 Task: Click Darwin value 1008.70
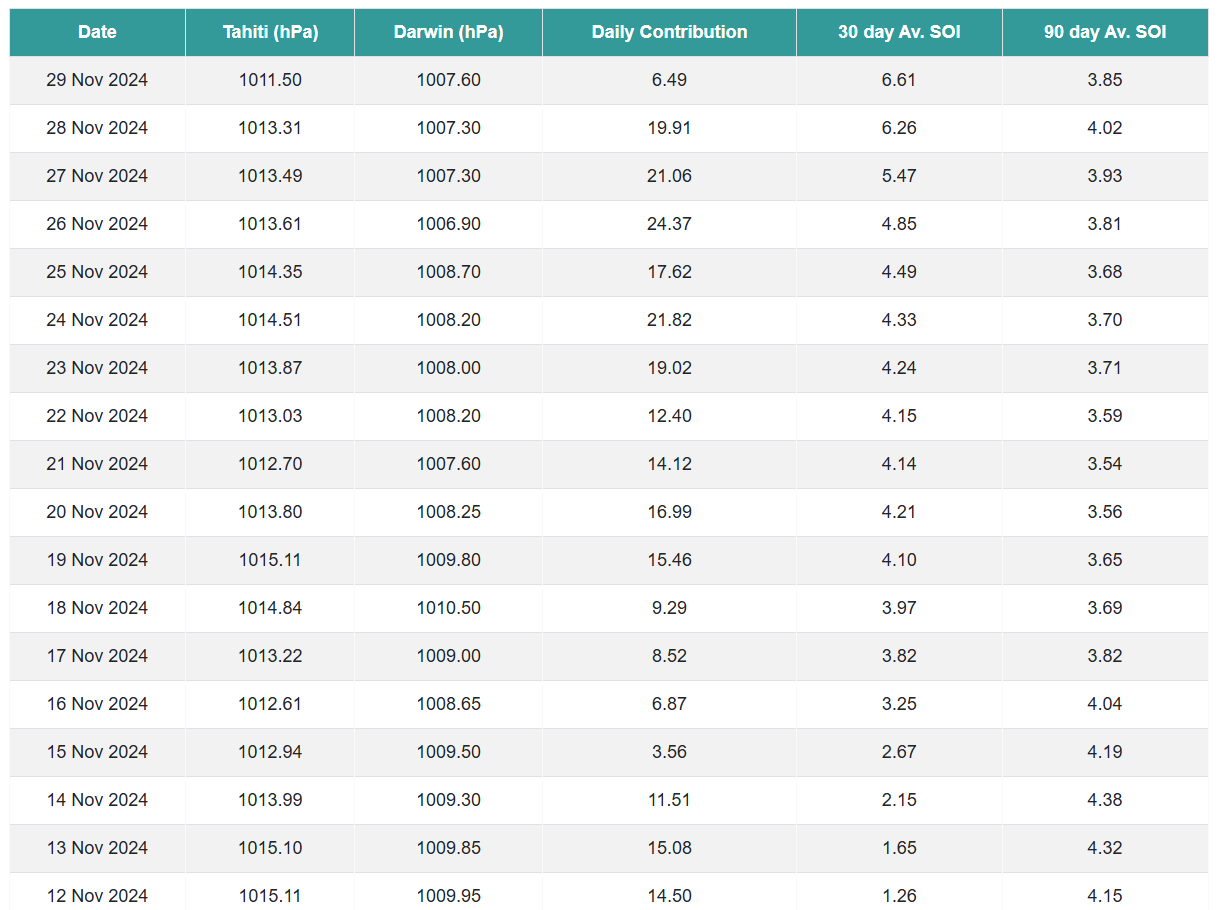449,272
